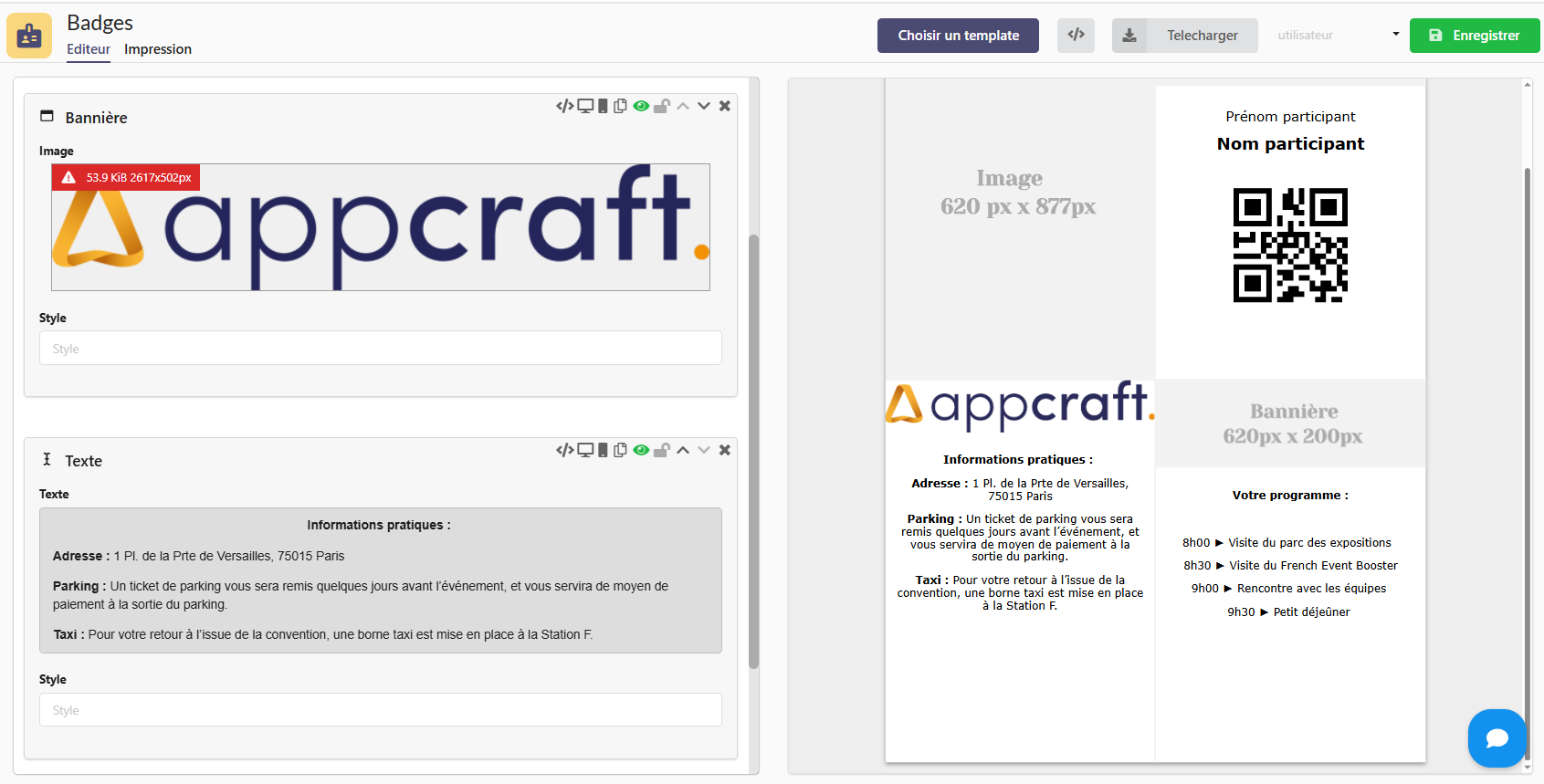
Task: Save badge with Enregistrer button
Action: 1475,36
